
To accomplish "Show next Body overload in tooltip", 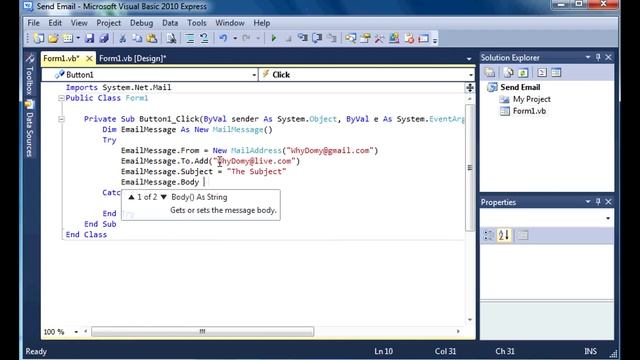I will [164, 197].
